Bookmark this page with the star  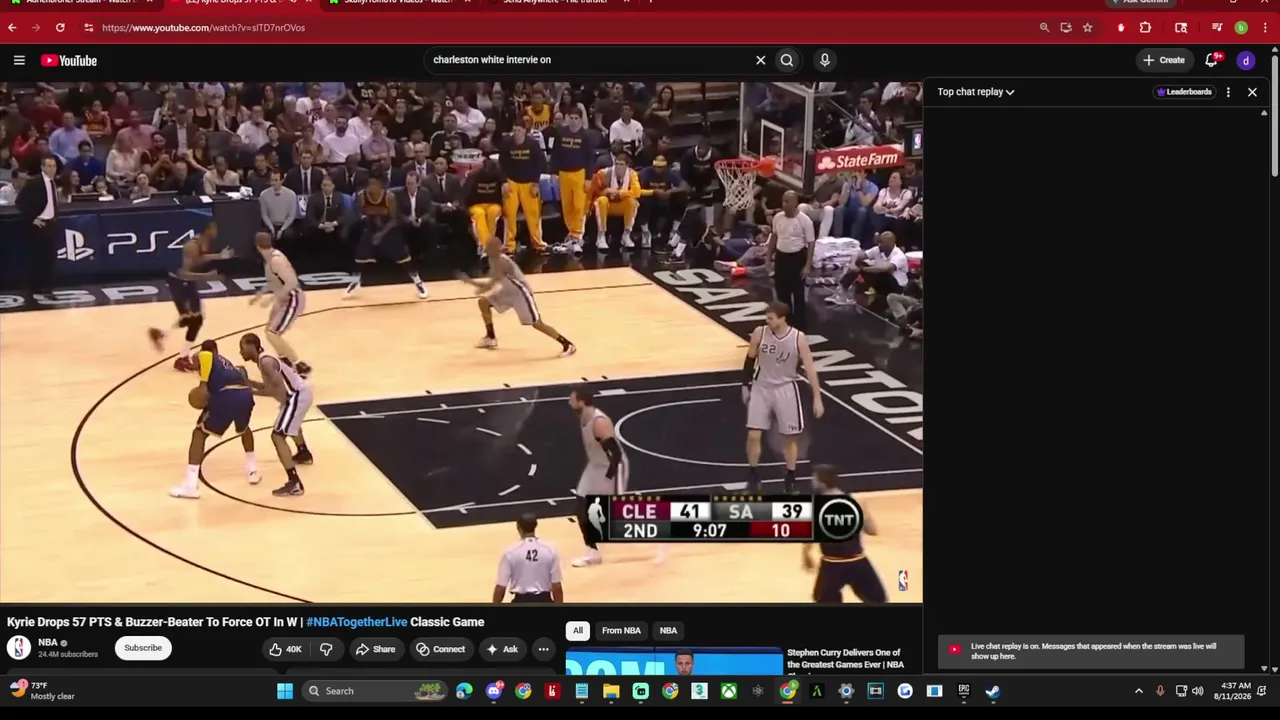coord(1087,28)
